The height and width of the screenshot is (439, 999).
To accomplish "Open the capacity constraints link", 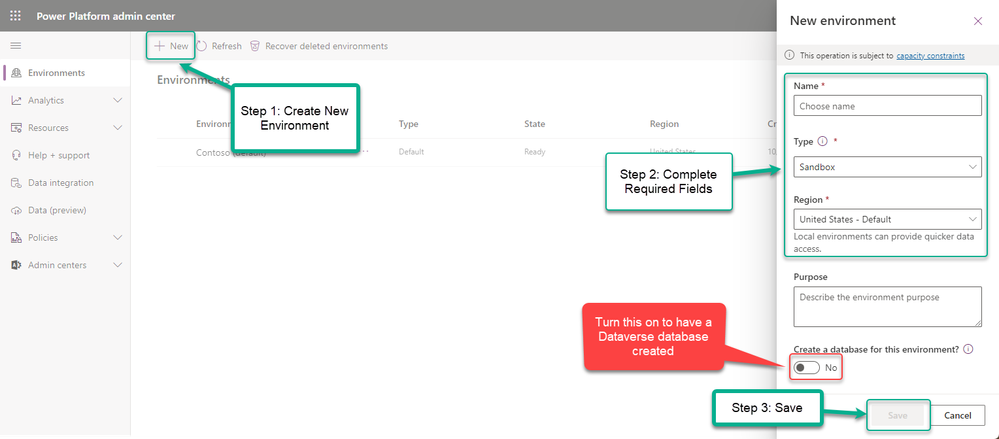I will pyautogui.click(x=930, y=55).
